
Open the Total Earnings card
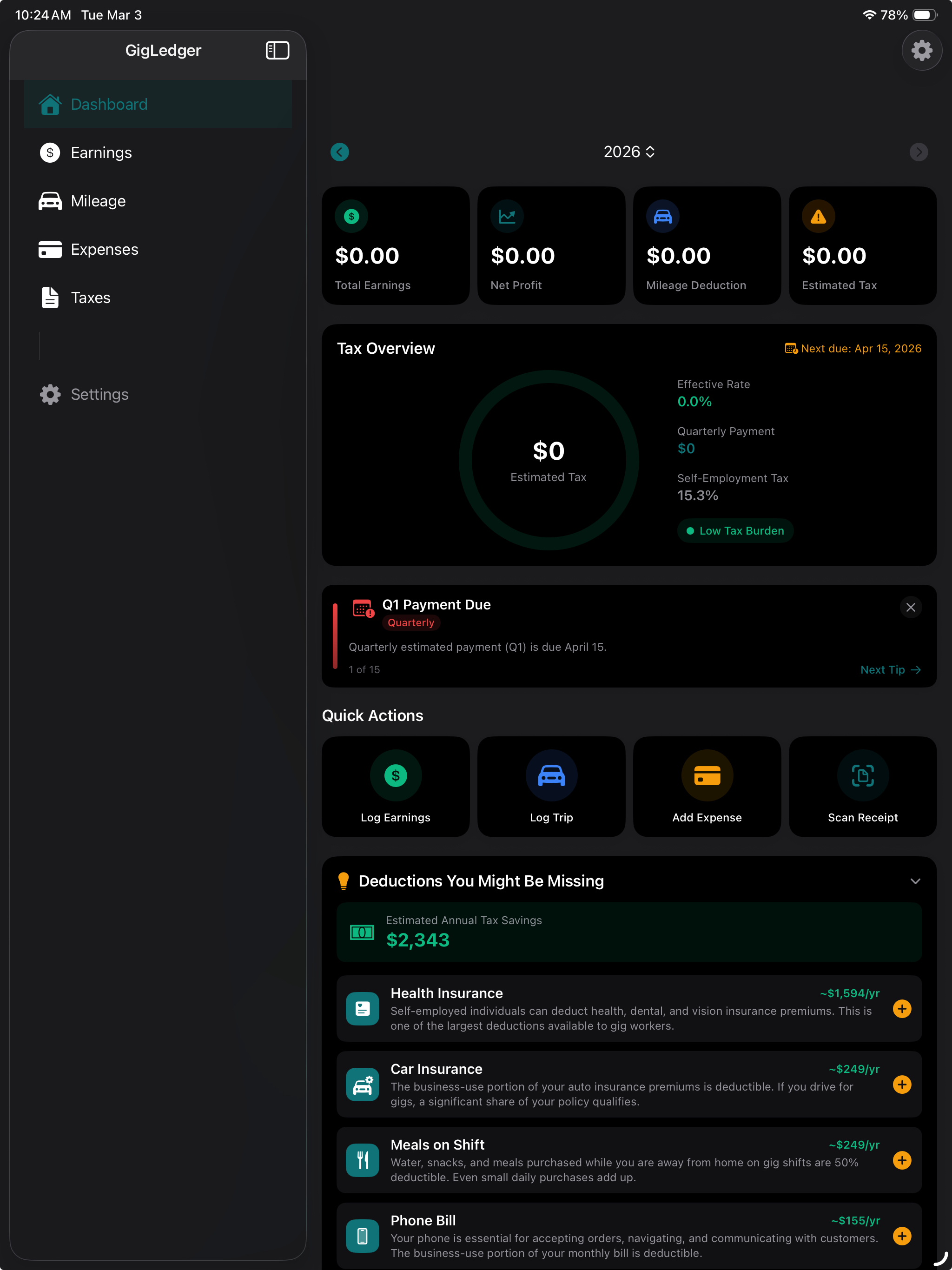tap(396, 246)
